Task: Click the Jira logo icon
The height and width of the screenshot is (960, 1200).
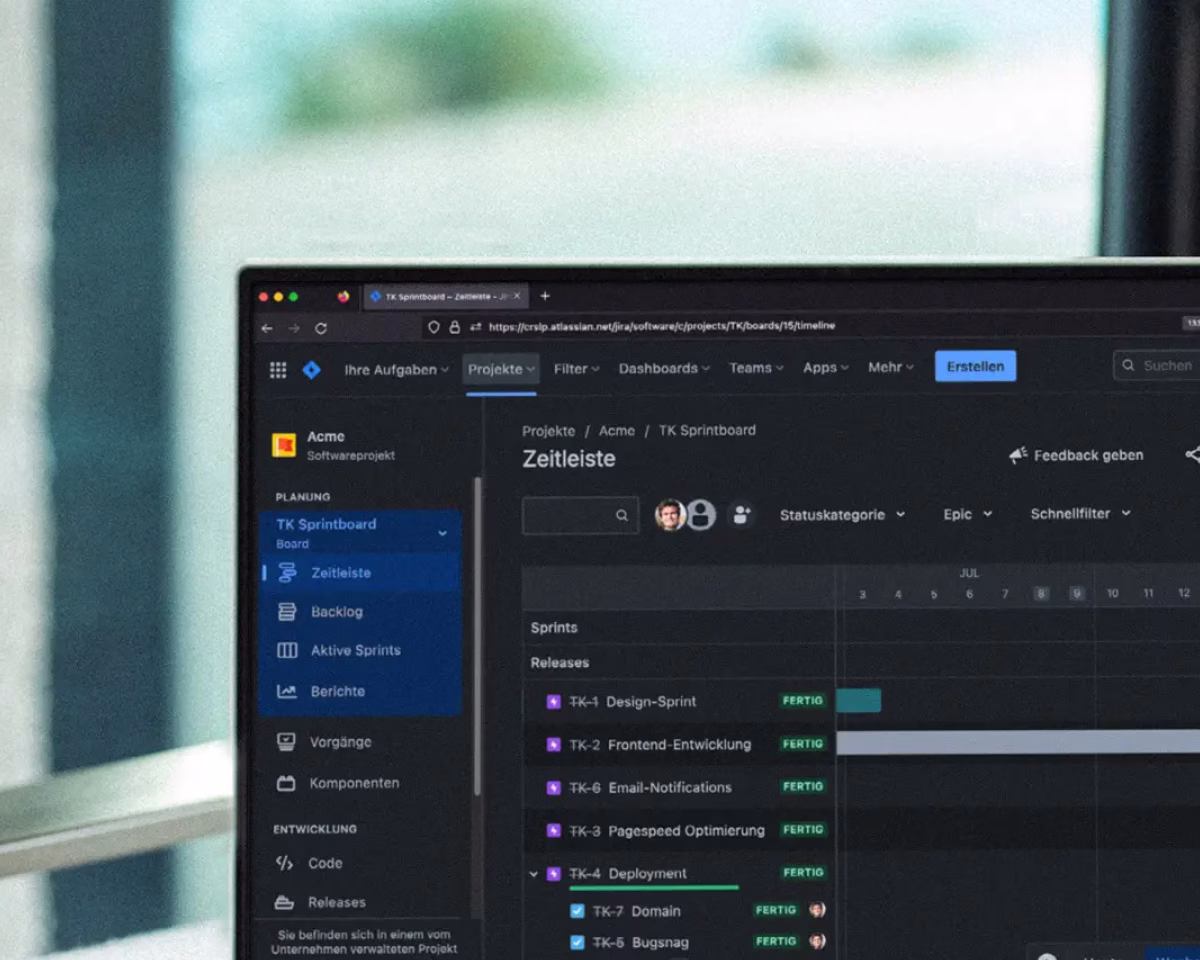Action: [x=311, y=370]
